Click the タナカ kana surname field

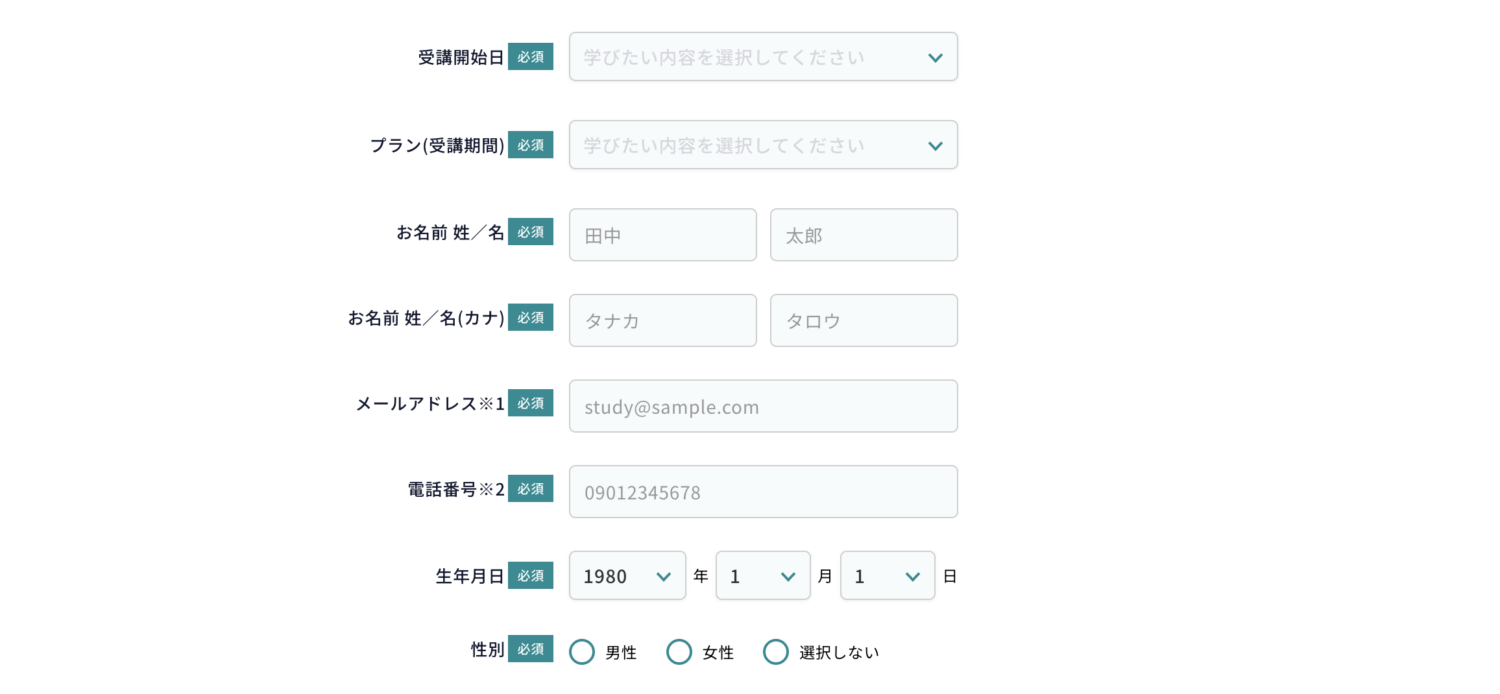[x=662, y=320]
